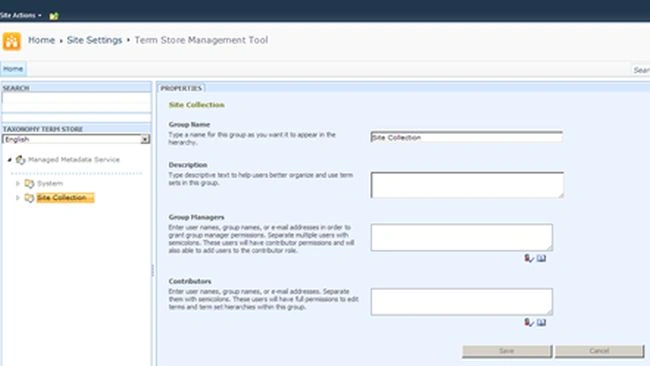Click the Description text area
This screenshot has height=366, width=650.
[467, 185]
